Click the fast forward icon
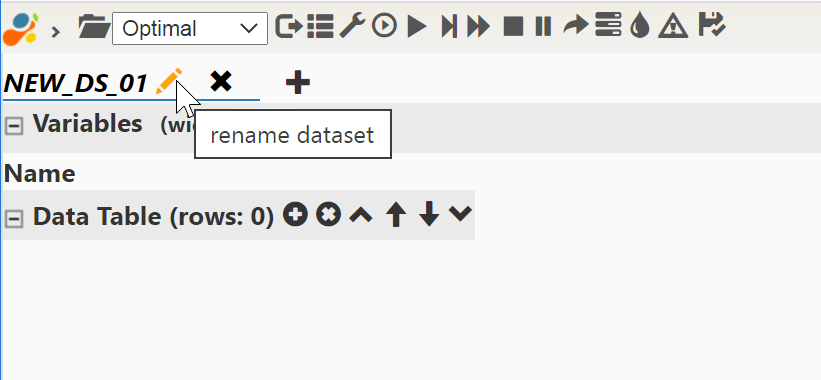 pos(479,26)
